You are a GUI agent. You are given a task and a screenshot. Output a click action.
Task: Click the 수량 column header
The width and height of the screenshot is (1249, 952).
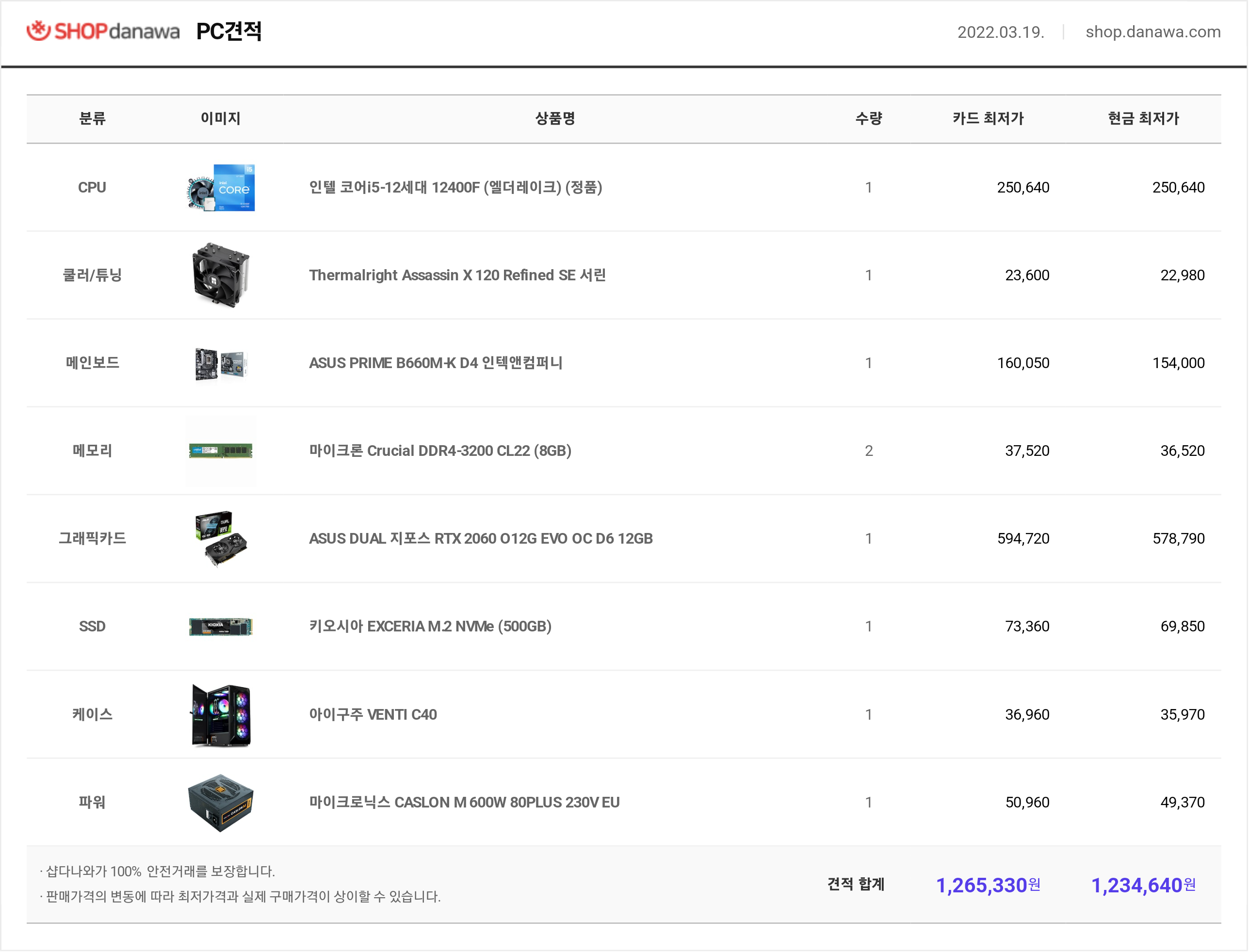click(x=869, y=118)
